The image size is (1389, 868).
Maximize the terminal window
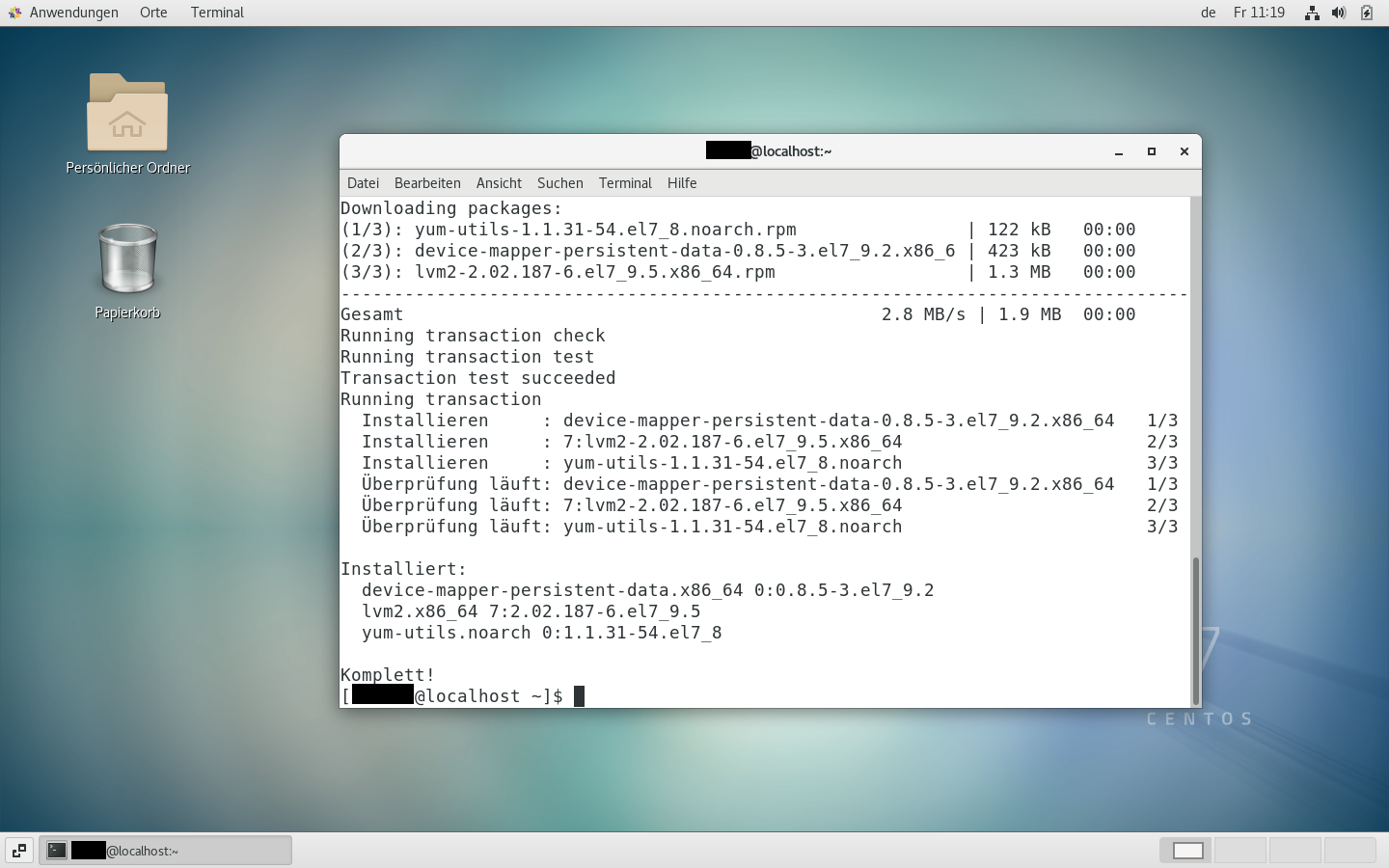tap(1152, 151)
